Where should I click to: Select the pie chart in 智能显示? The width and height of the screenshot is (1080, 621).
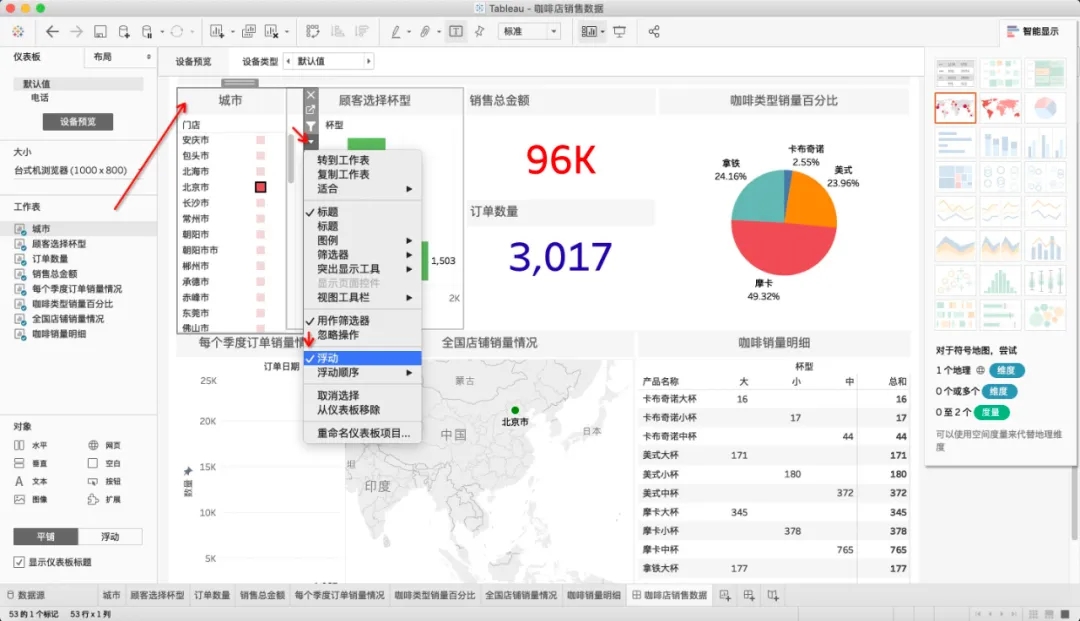pyautogui.click(x=1046, y=108)
